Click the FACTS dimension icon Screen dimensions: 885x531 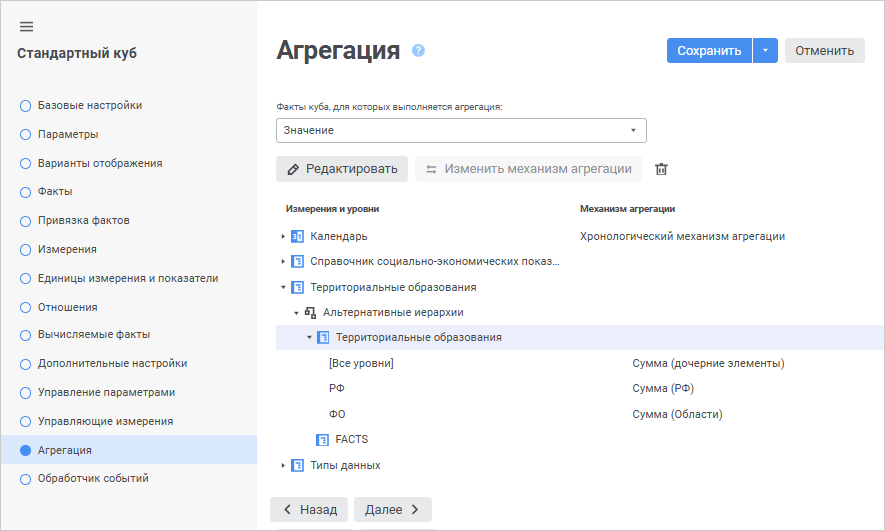(323, 439)
